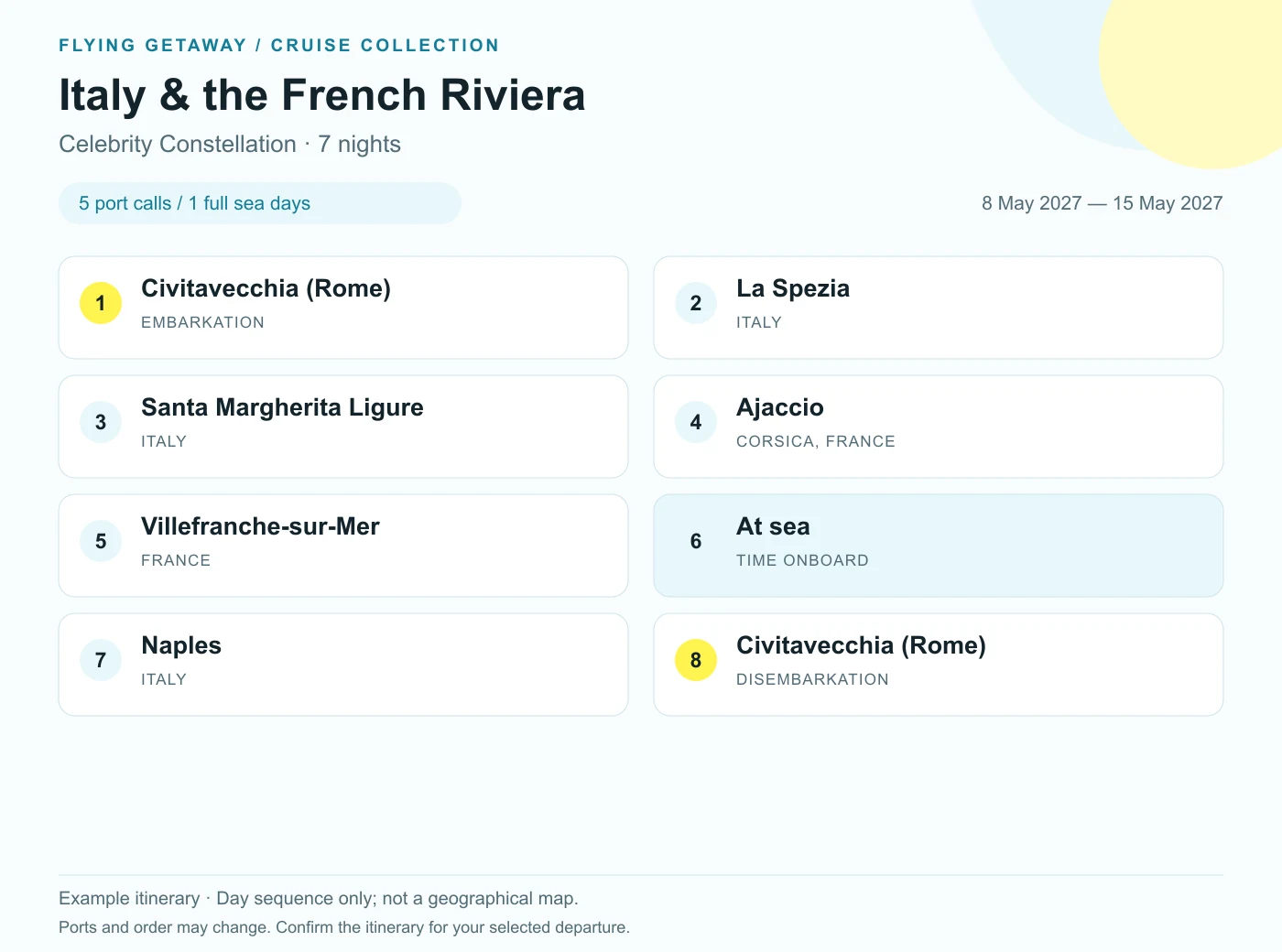Open the highlighted At sea card

939,546
